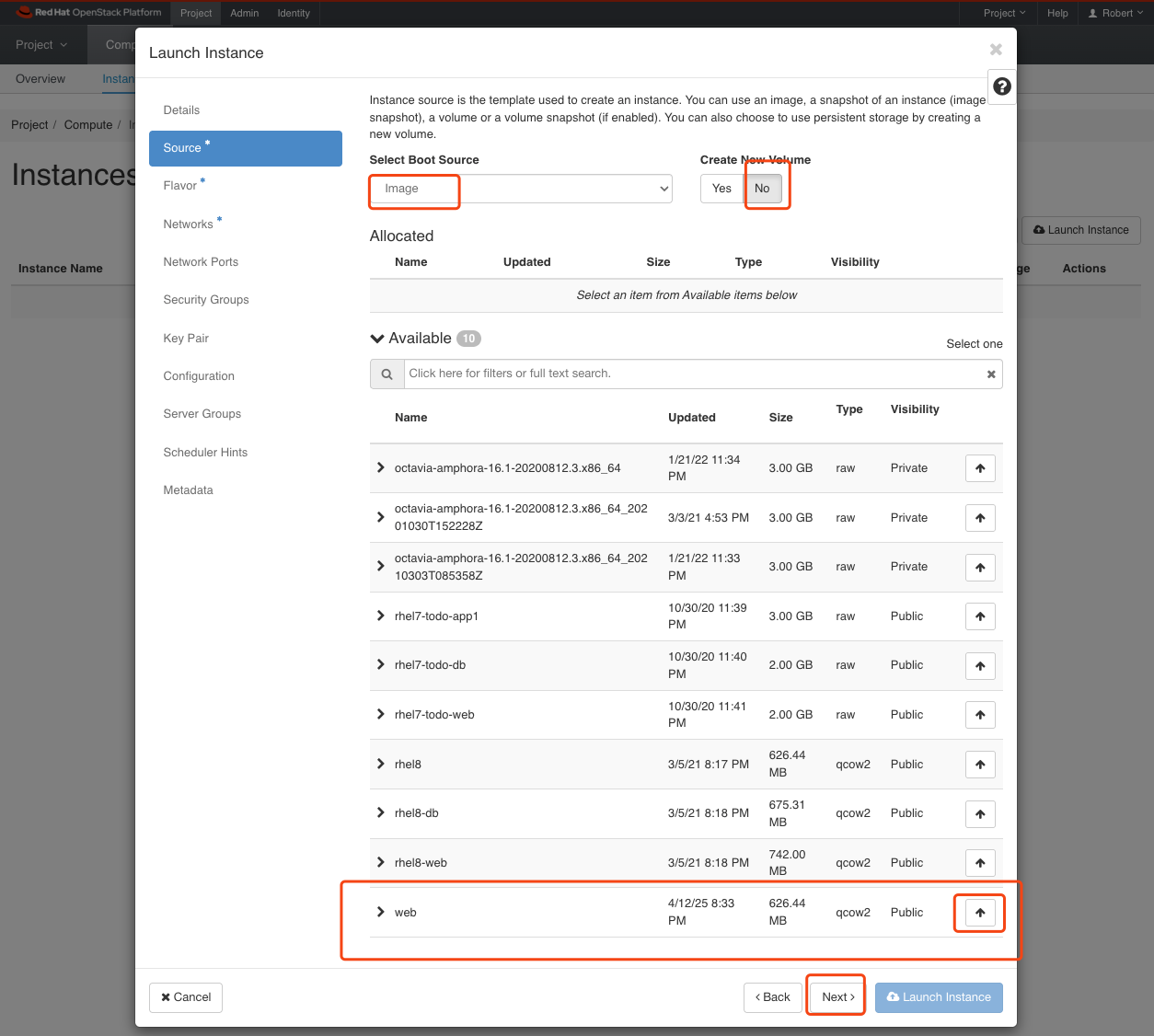Click the magnifying glass search icon

387,374
